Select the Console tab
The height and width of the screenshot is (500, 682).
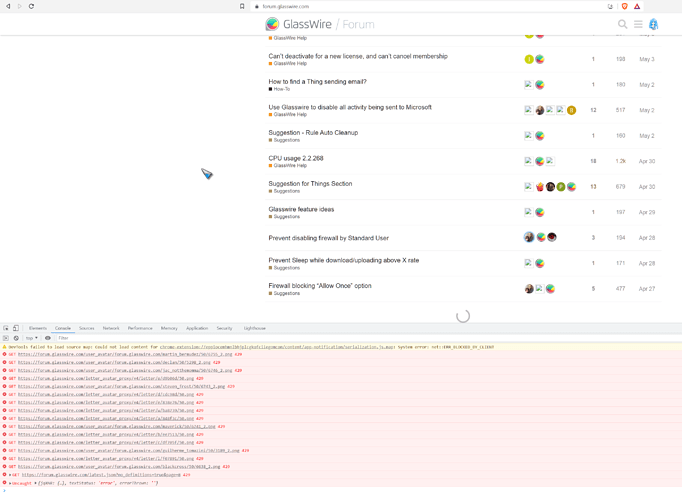63,328
